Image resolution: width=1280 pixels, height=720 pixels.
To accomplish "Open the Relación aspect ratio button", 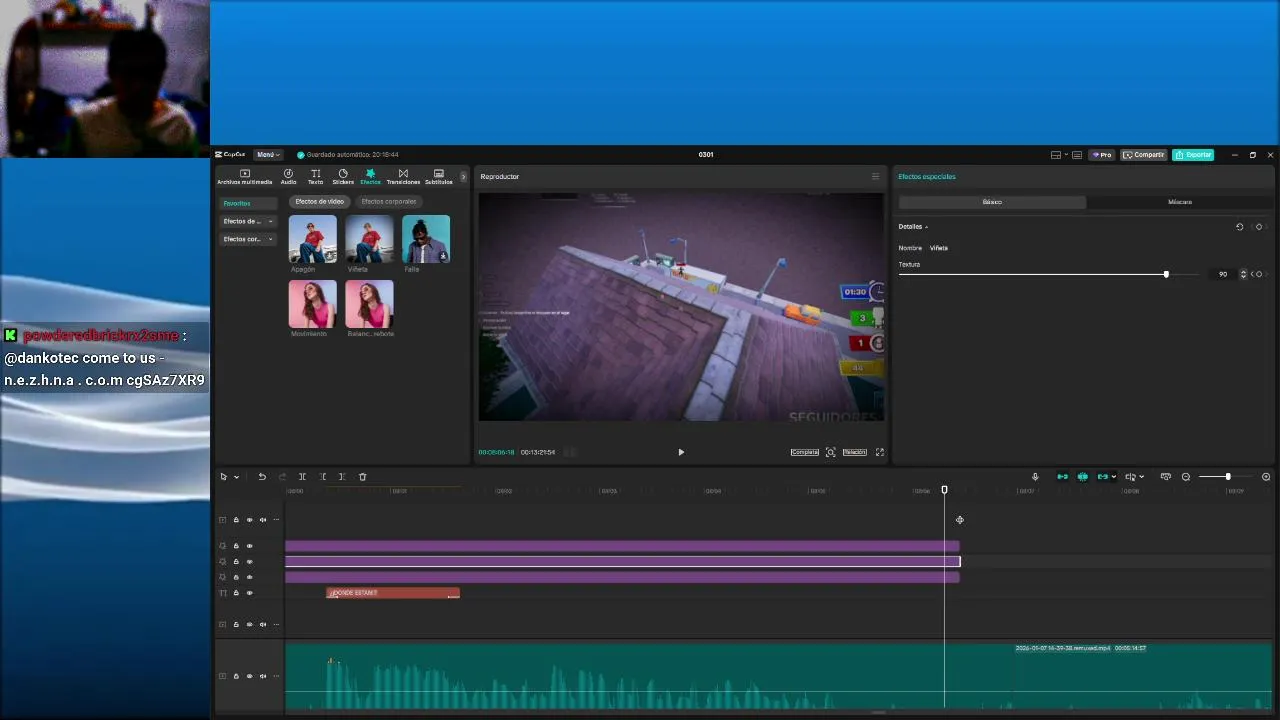I will point(854,452).
